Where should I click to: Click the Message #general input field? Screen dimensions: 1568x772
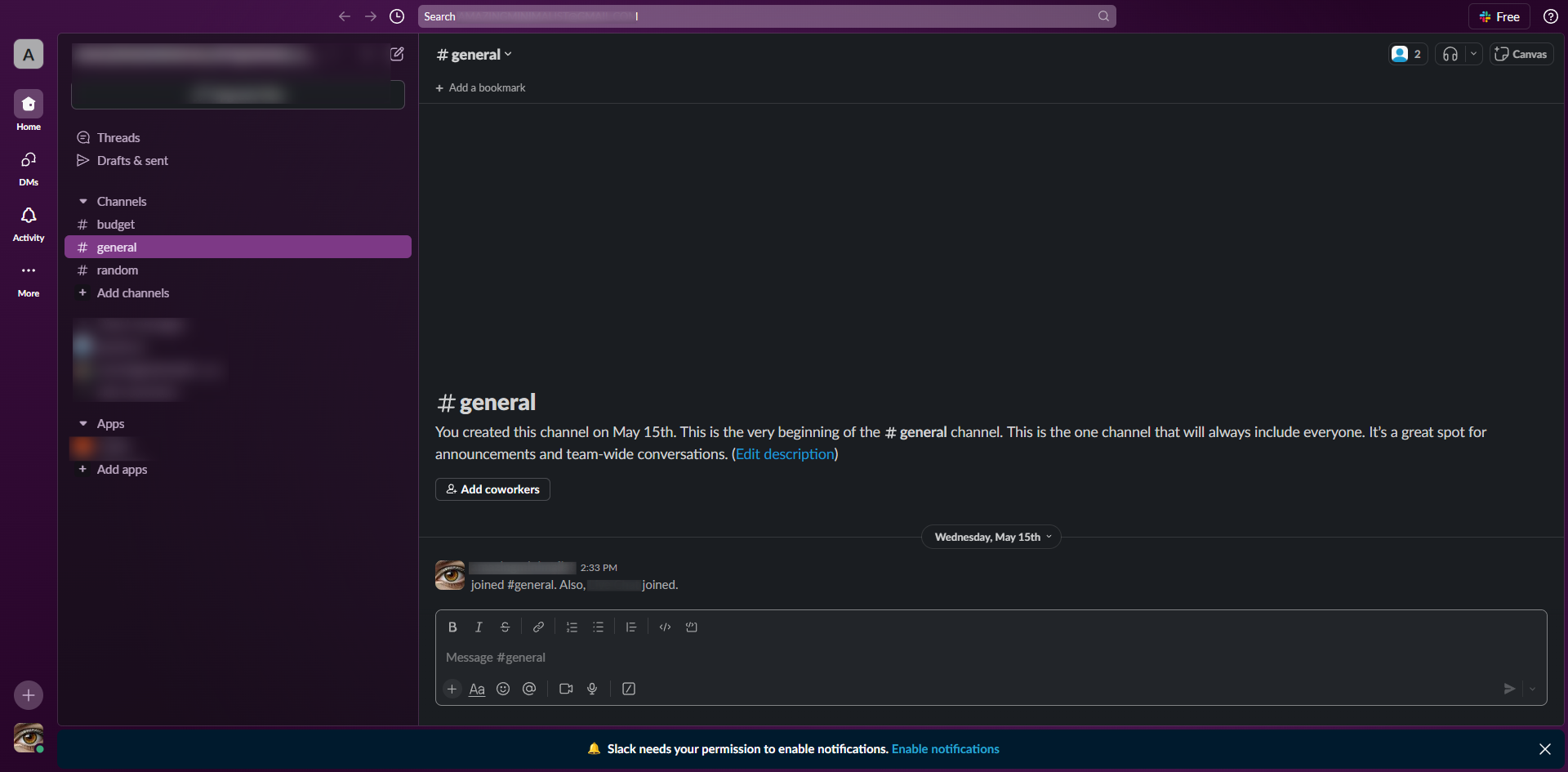pos(991,658)
